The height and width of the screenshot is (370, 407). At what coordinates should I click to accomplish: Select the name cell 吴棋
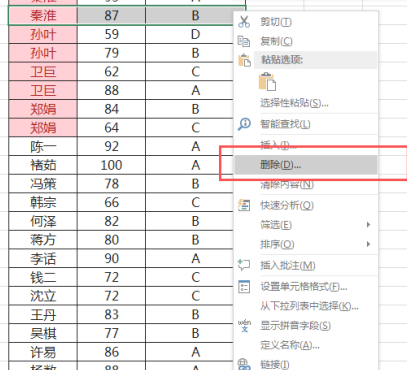43,333
